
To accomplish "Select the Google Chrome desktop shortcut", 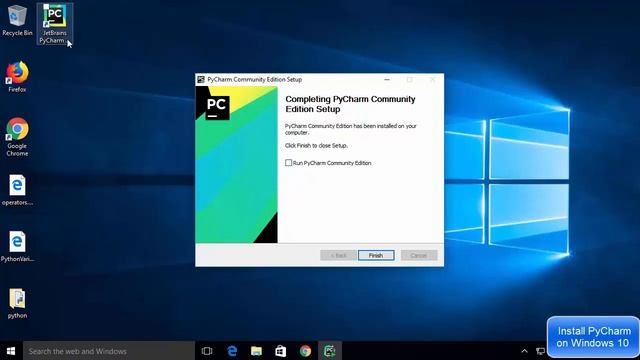I will pos(17,137).
